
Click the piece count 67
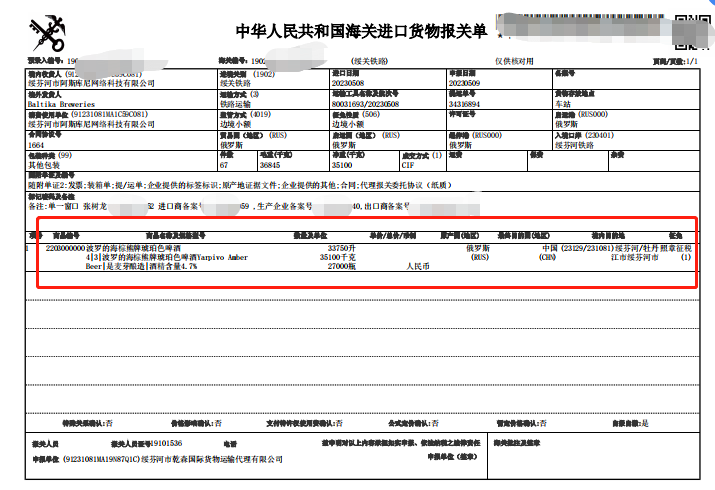[x=224, y=165]
